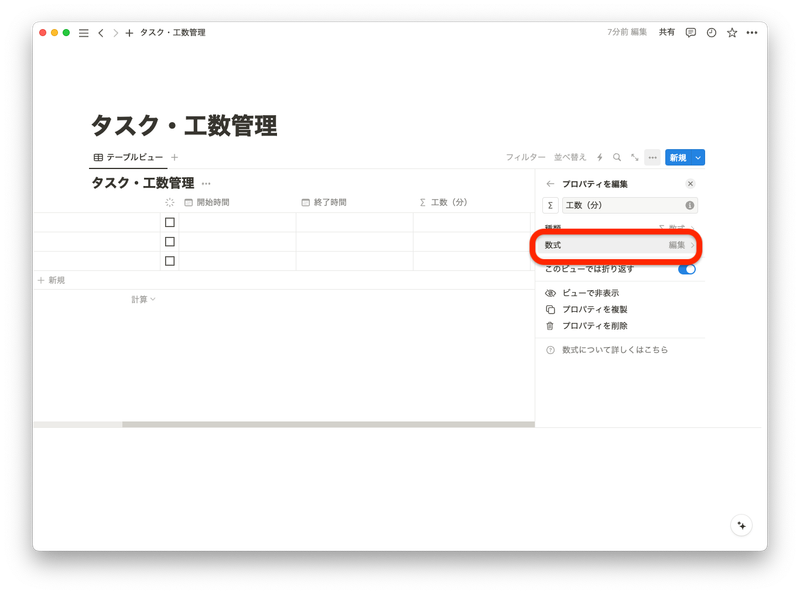Expand the 新規 button's dropdown chevron

(696, 158)
